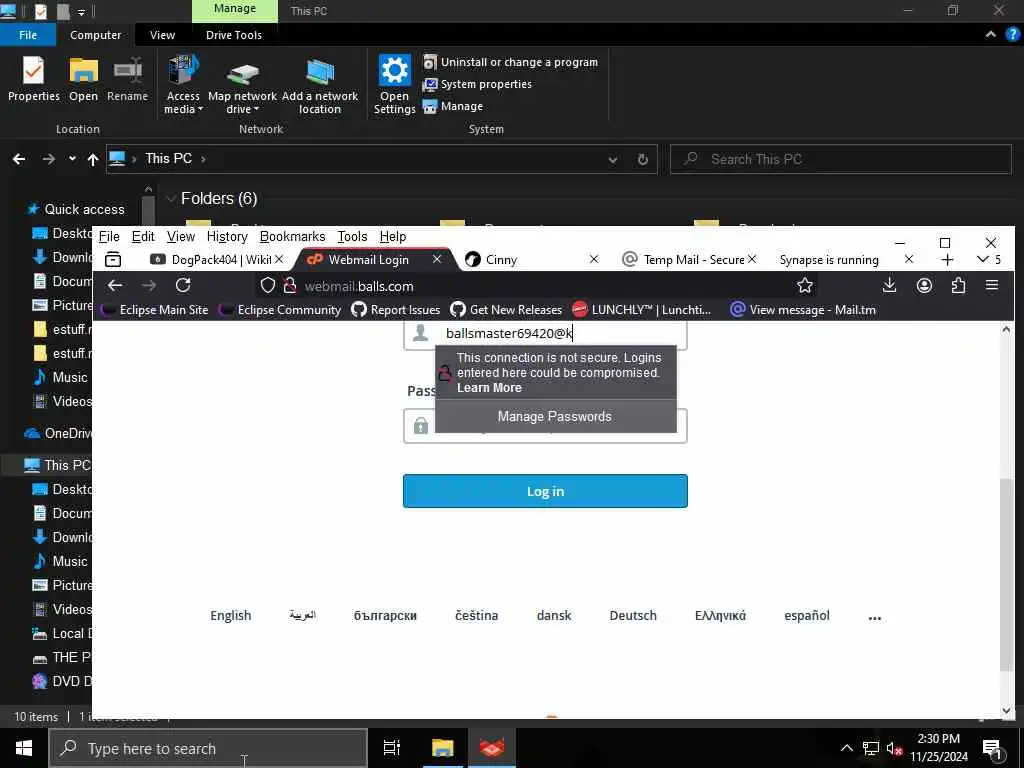
Task: Click Manage Passwords in the popup
Action: pyautogui.click(x=555, y=417)
